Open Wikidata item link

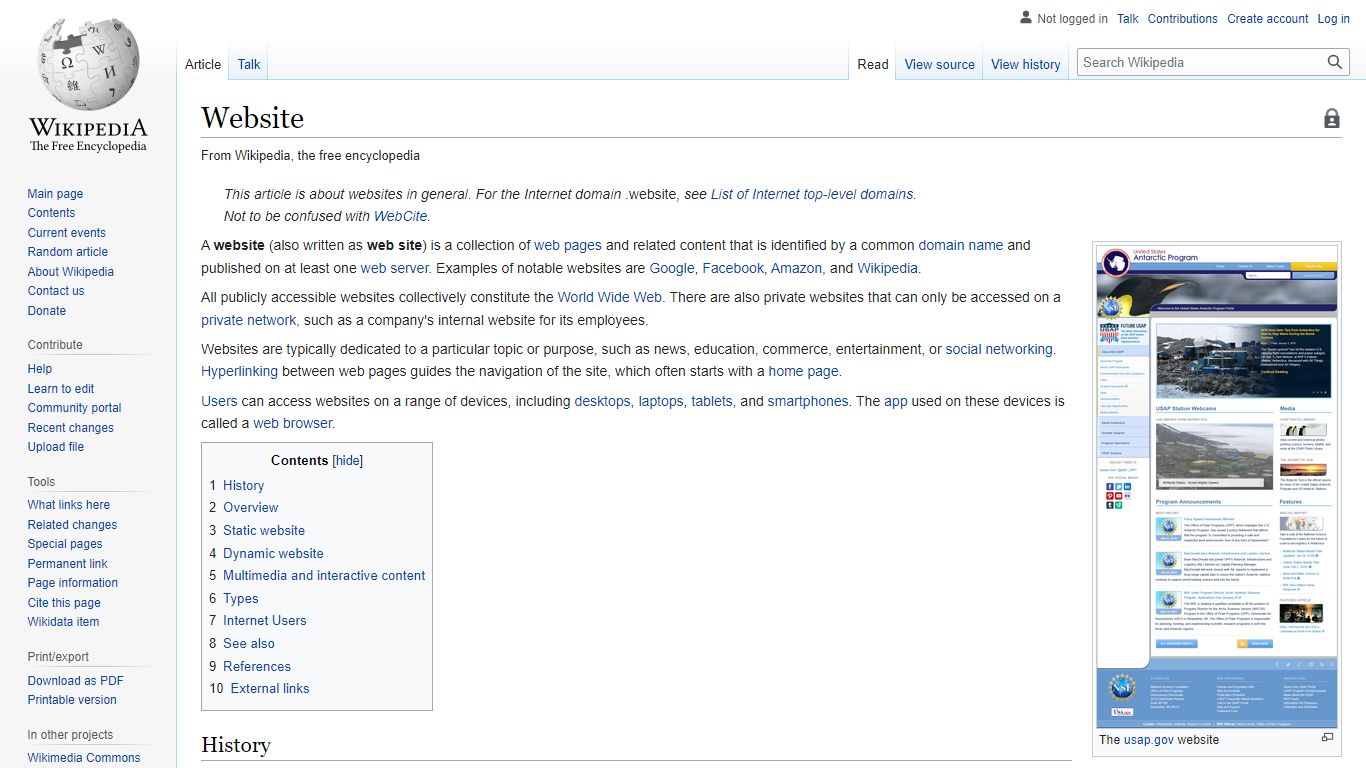click(x=63, y=622)
